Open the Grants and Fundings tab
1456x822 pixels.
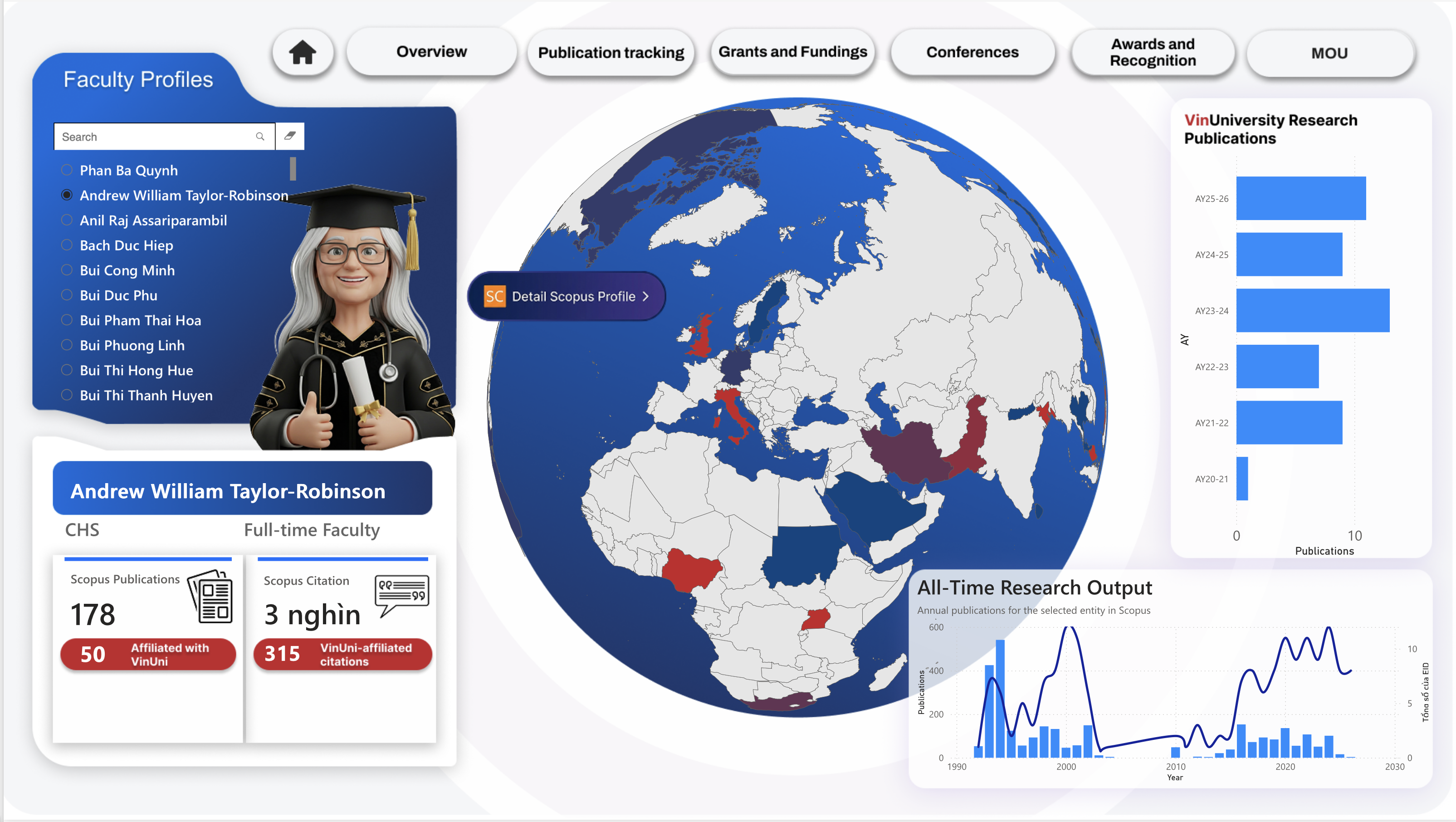tap(792, 51)
